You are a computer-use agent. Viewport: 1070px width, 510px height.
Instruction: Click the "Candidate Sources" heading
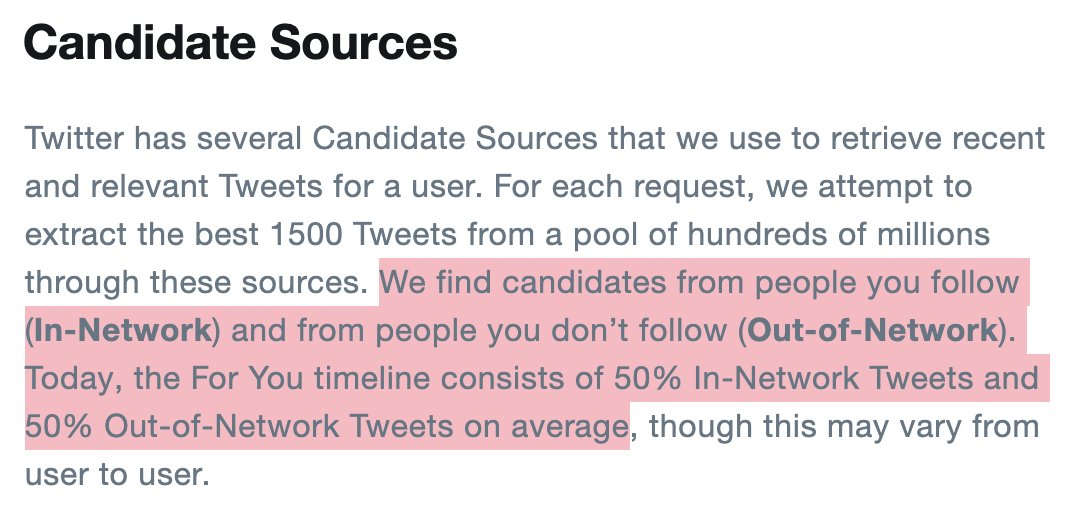coord(240,45)
